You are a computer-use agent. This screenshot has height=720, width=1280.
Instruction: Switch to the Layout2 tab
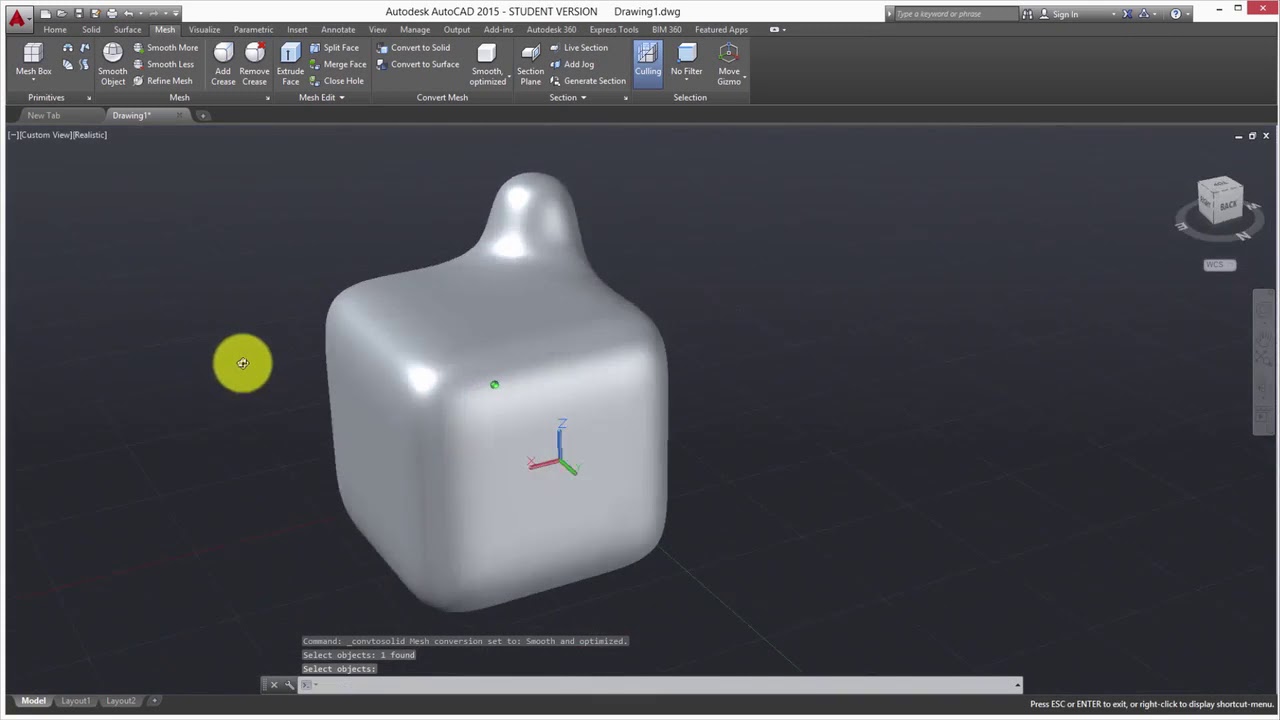[121, 701]
